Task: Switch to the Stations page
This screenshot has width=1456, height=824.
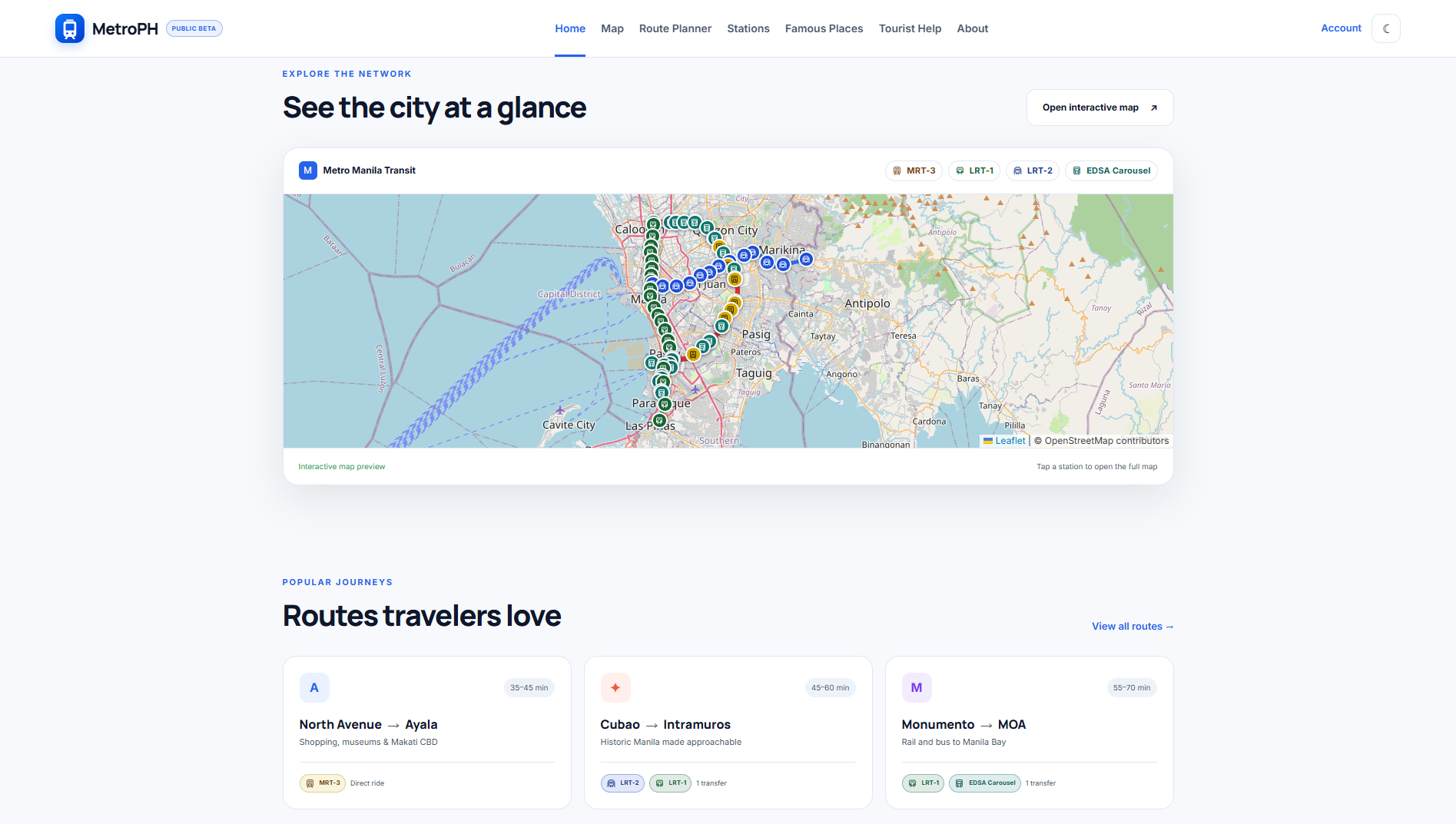Action: point(748,28)
